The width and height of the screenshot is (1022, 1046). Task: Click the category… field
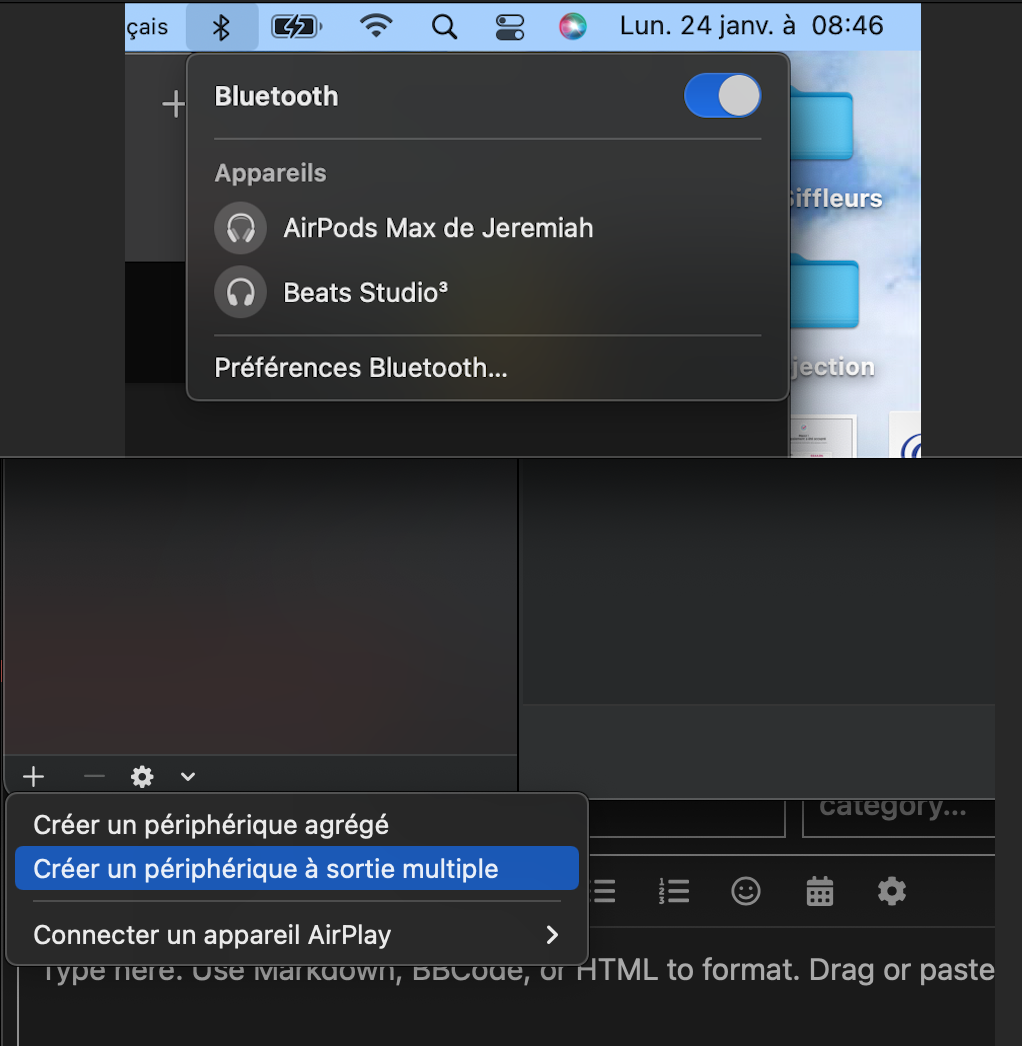[899, 818]
